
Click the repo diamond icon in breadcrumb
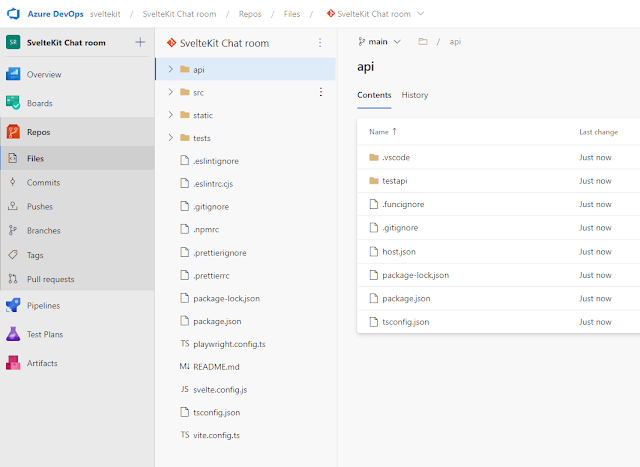coord(331,13)
